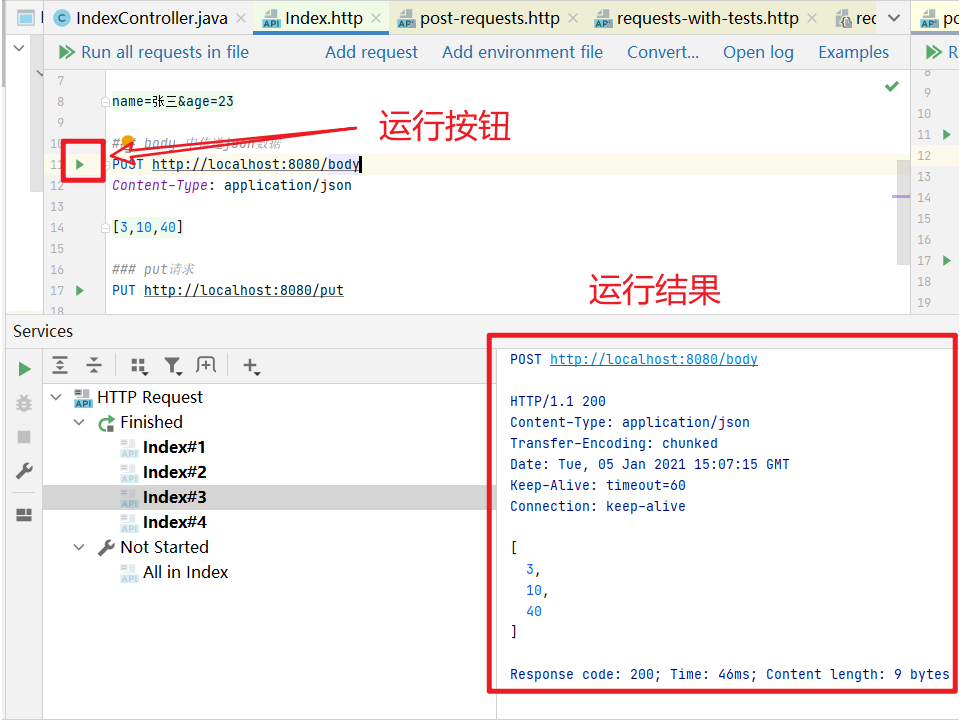Close the Index.http tab
The width and height of the screenshot is (965, 720).
coord(375,18)
